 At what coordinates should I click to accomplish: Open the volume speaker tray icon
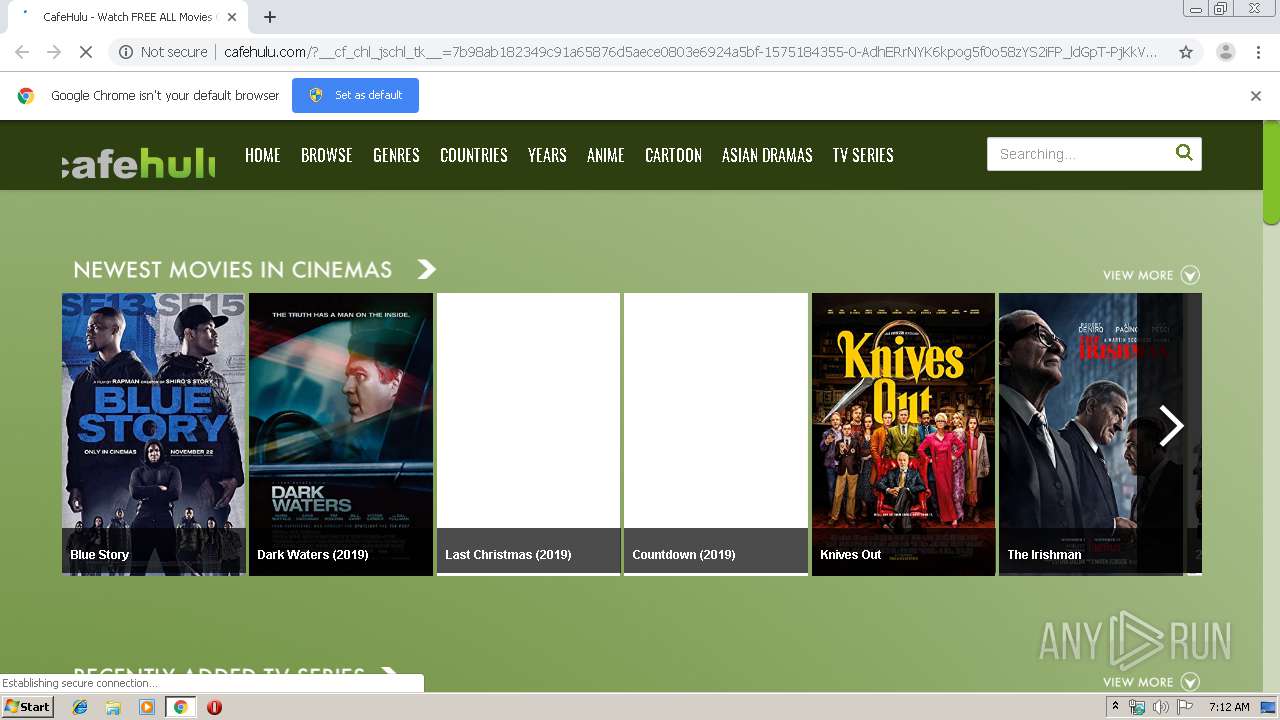(1160, 707)
